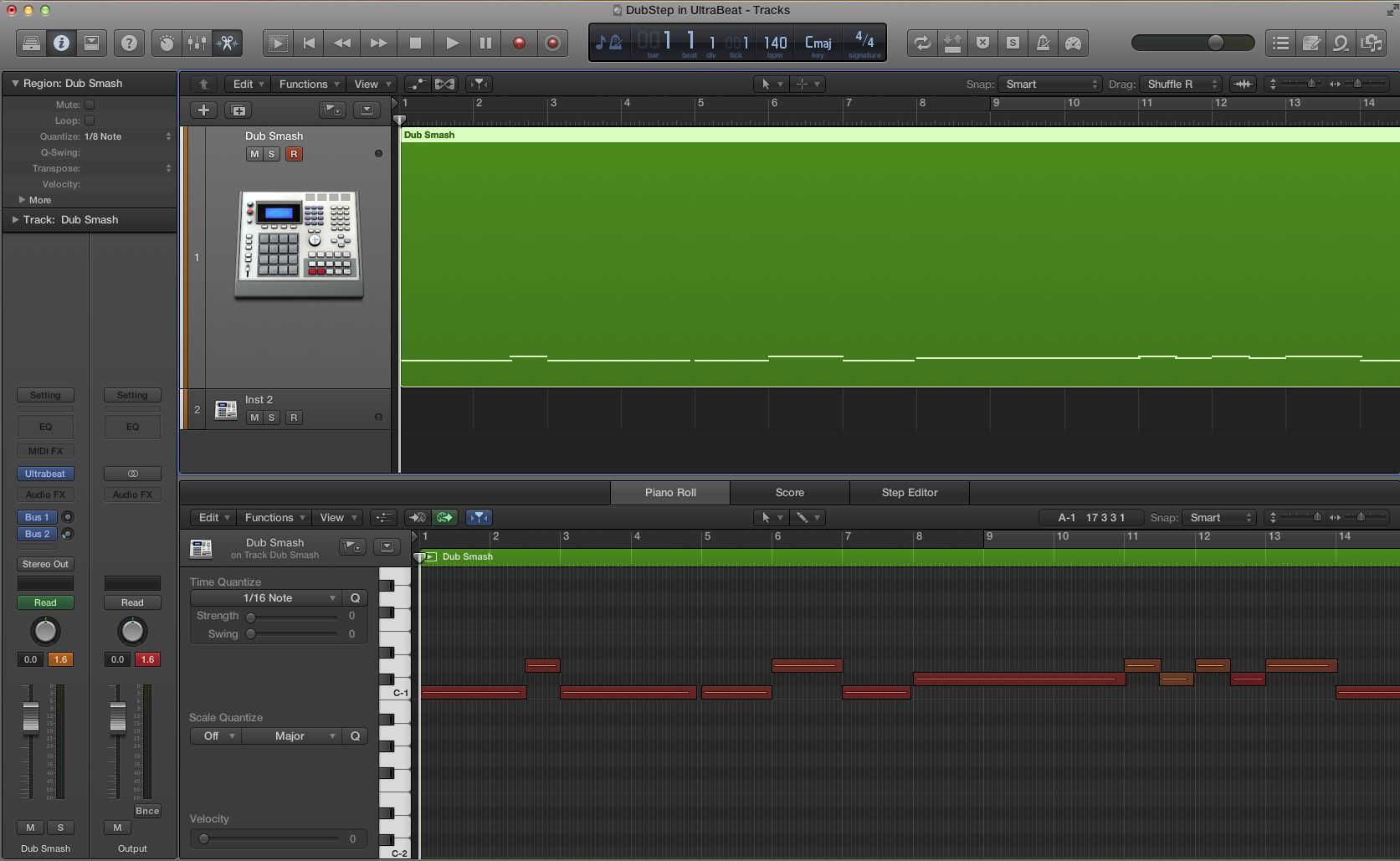
Task: Show Smart Controls knob button
Action: 167,44
